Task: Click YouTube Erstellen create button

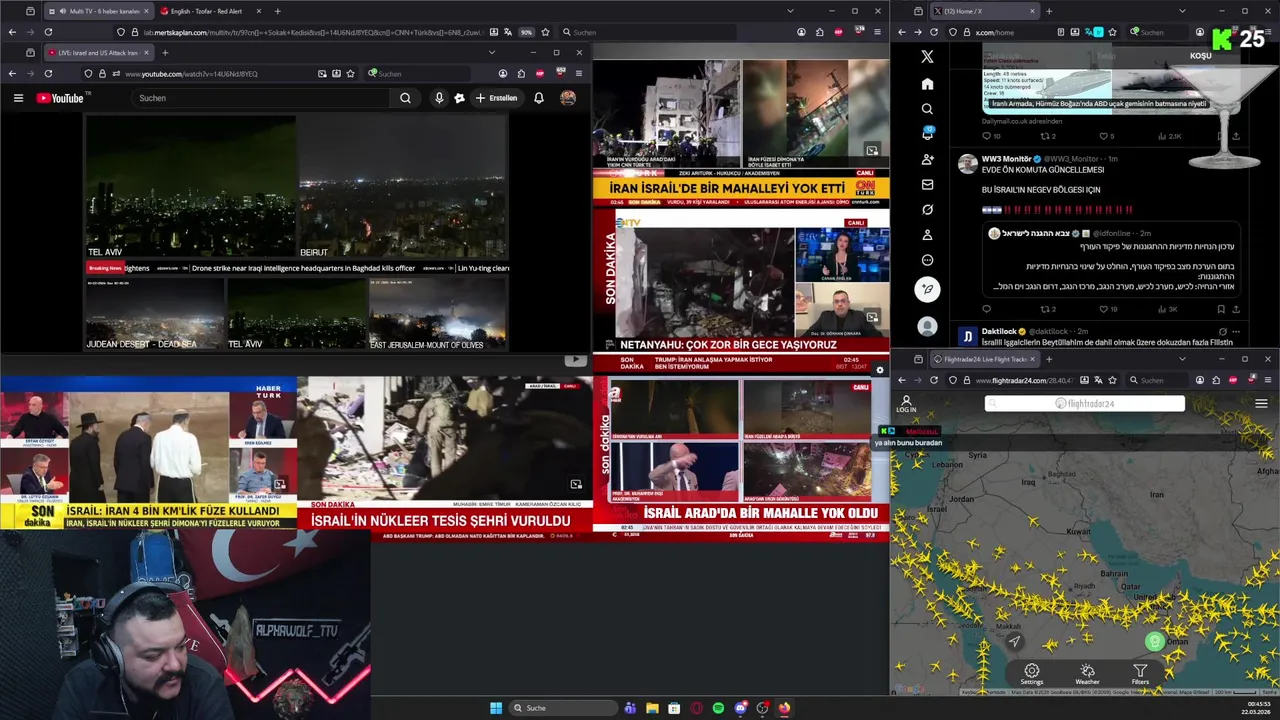Action: click(x=497, y=98)
